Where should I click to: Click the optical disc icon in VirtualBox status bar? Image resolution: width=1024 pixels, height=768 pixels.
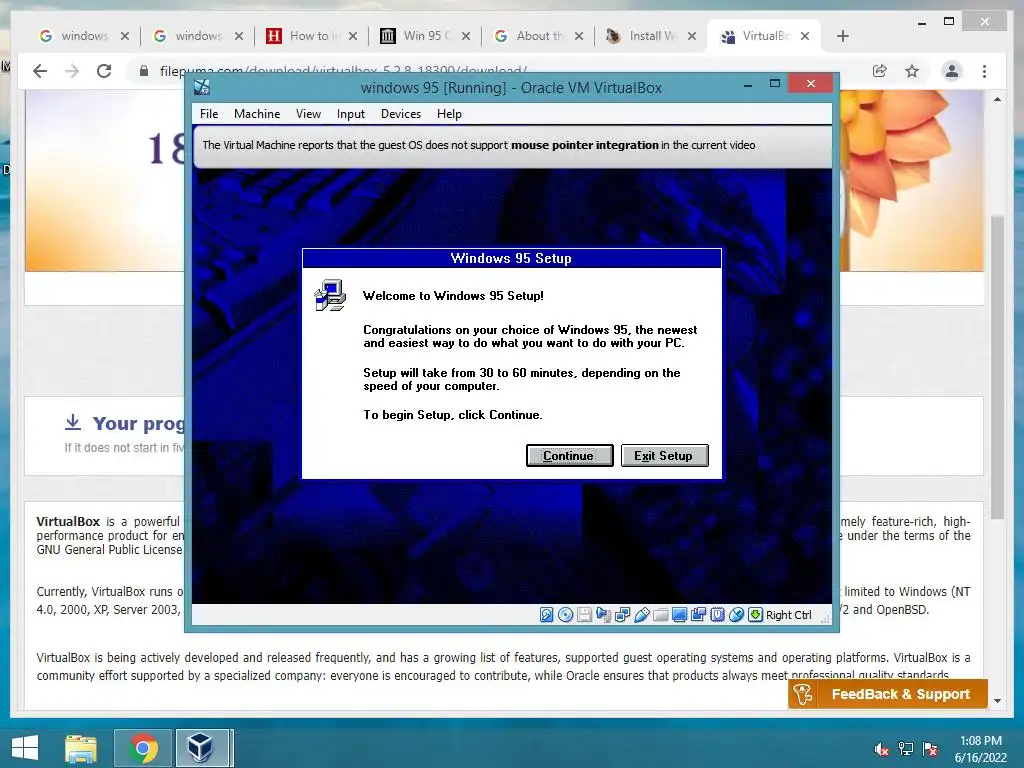pos(566,615)
